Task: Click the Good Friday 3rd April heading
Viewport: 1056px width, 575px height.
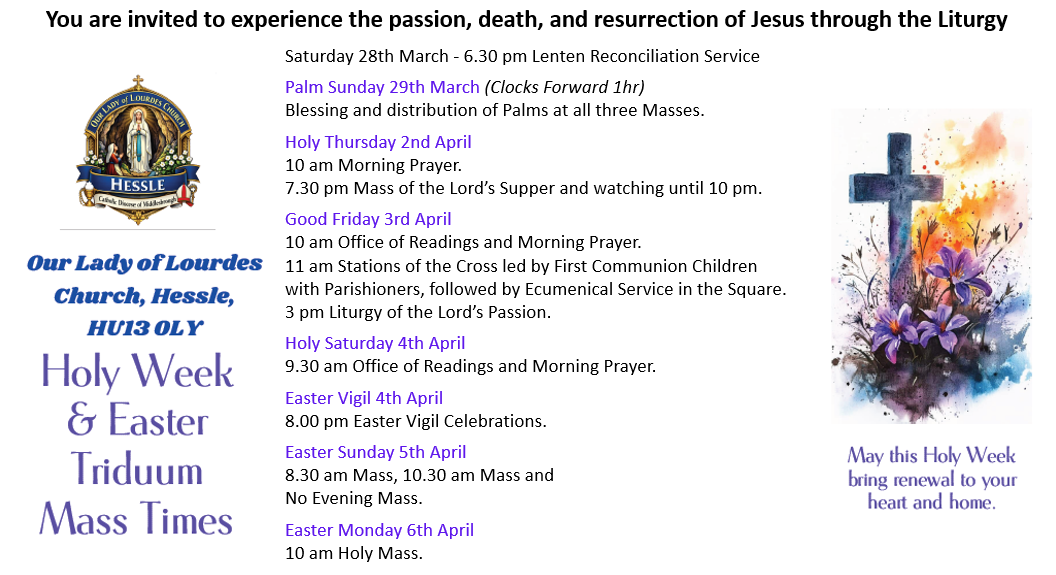Action: click(368, 219)
